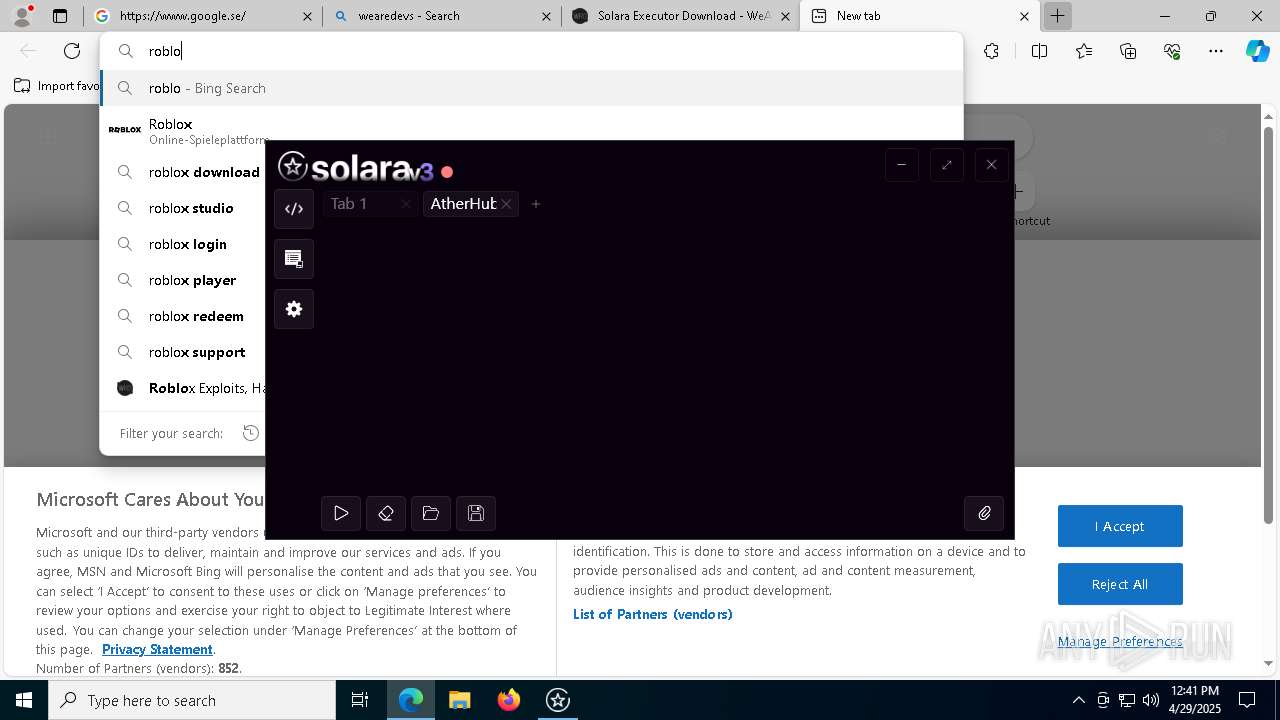Refresh the Edge page
The width and height of the screenshot is (1280, 720).
coord(72,51)
